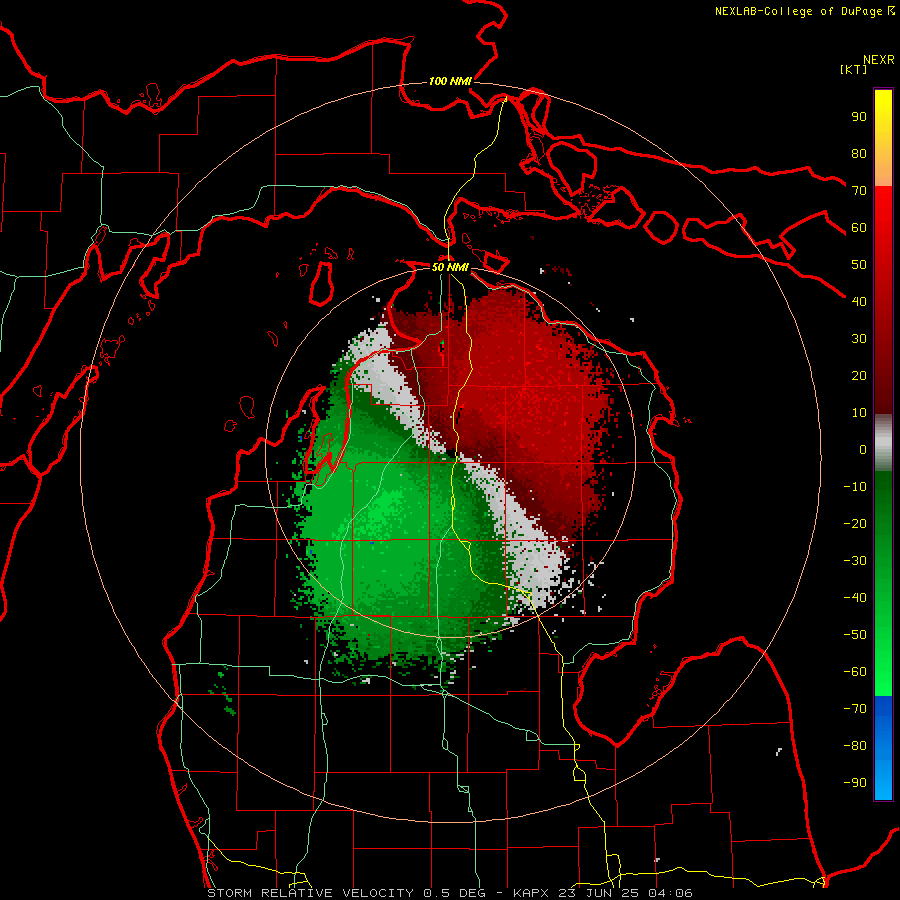Select the -80 value on the velocity scale
This screenshot has height=900, width=900.
tap(855, 746)
